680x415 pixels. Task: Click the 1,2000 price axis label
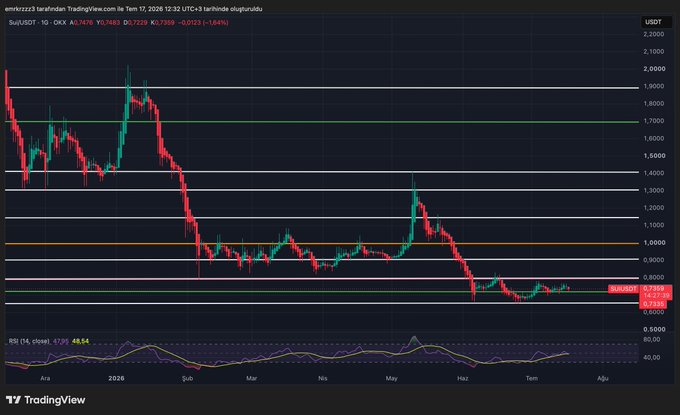click(654, 208)
